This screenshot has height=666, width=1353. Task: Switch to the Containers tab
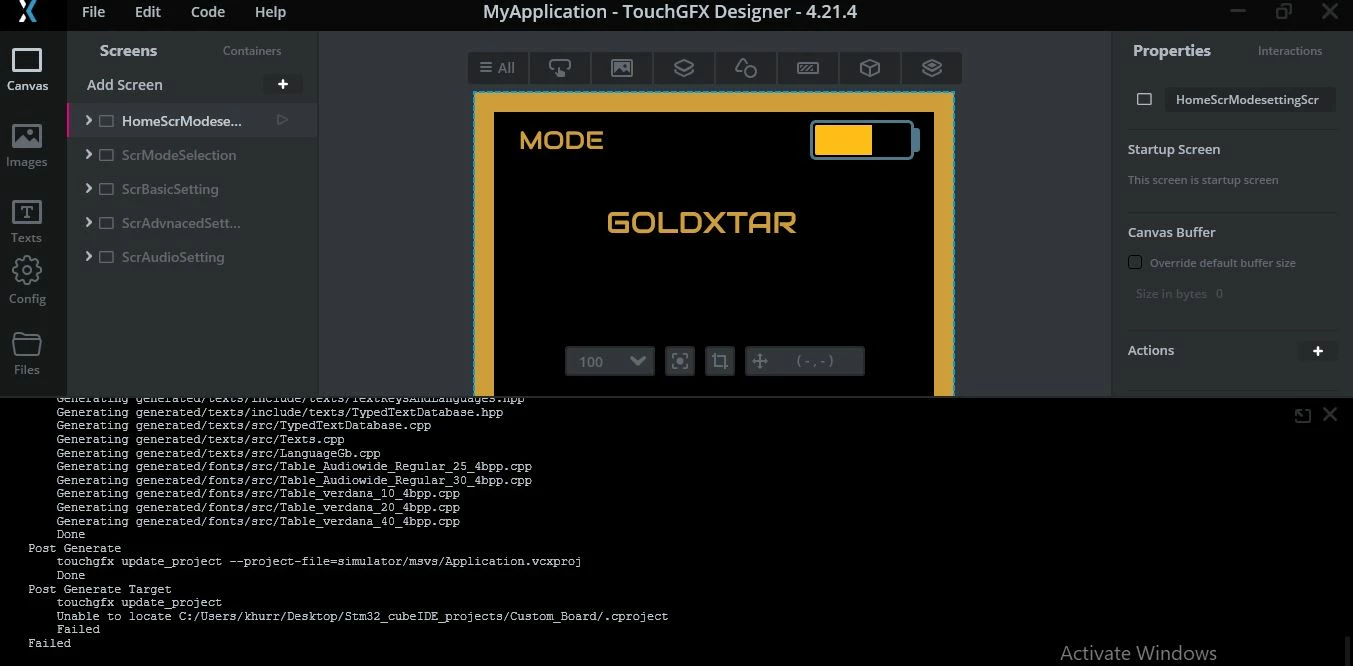252,51
